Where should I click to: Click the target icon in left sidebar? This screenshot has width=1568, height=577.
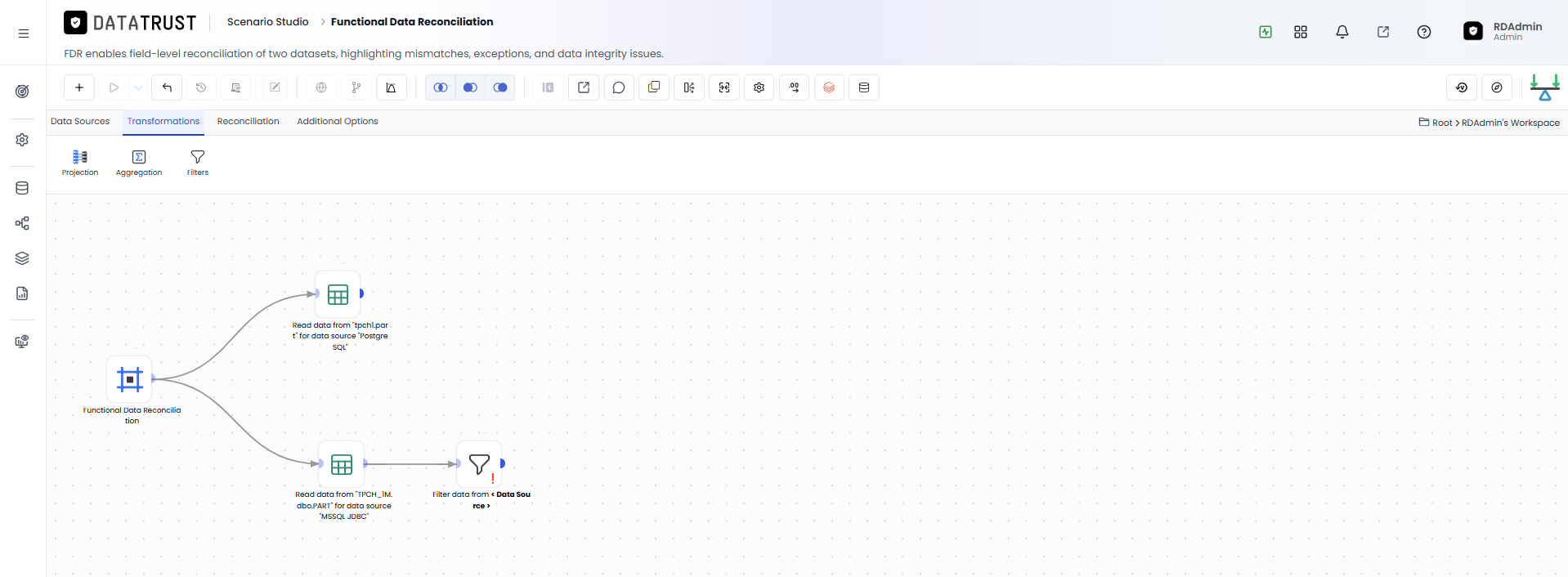(23, 92)
